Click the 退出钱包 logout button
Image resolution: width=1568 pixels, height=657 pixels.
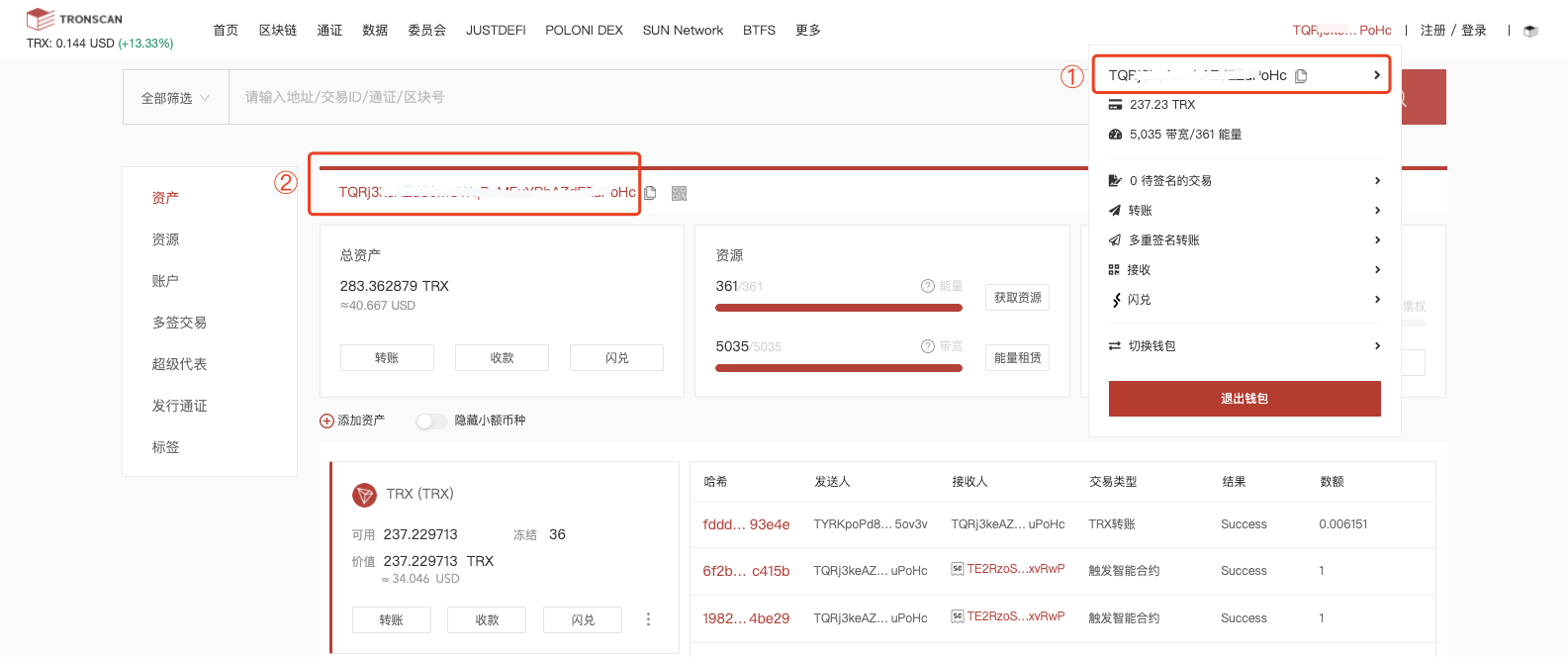coord(1245,399)
